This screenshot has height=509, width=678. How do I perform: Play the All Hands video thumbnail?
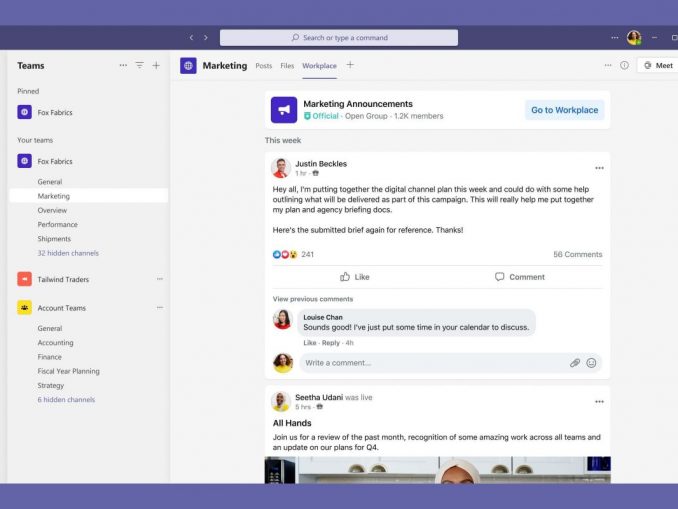pyautogui.click(x=438, y=470)
